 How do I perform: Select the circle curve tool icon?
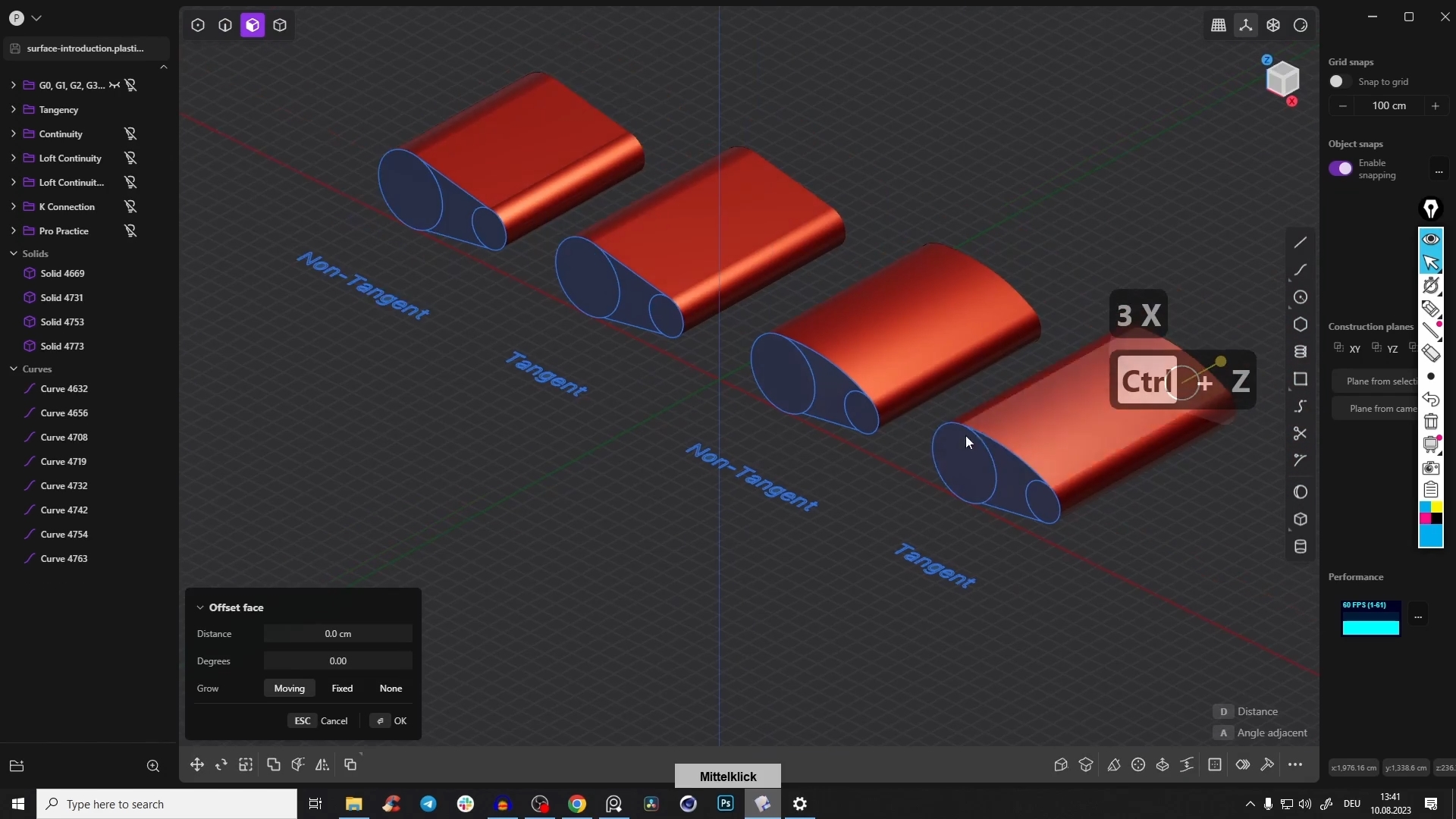tap(1301, 297)
